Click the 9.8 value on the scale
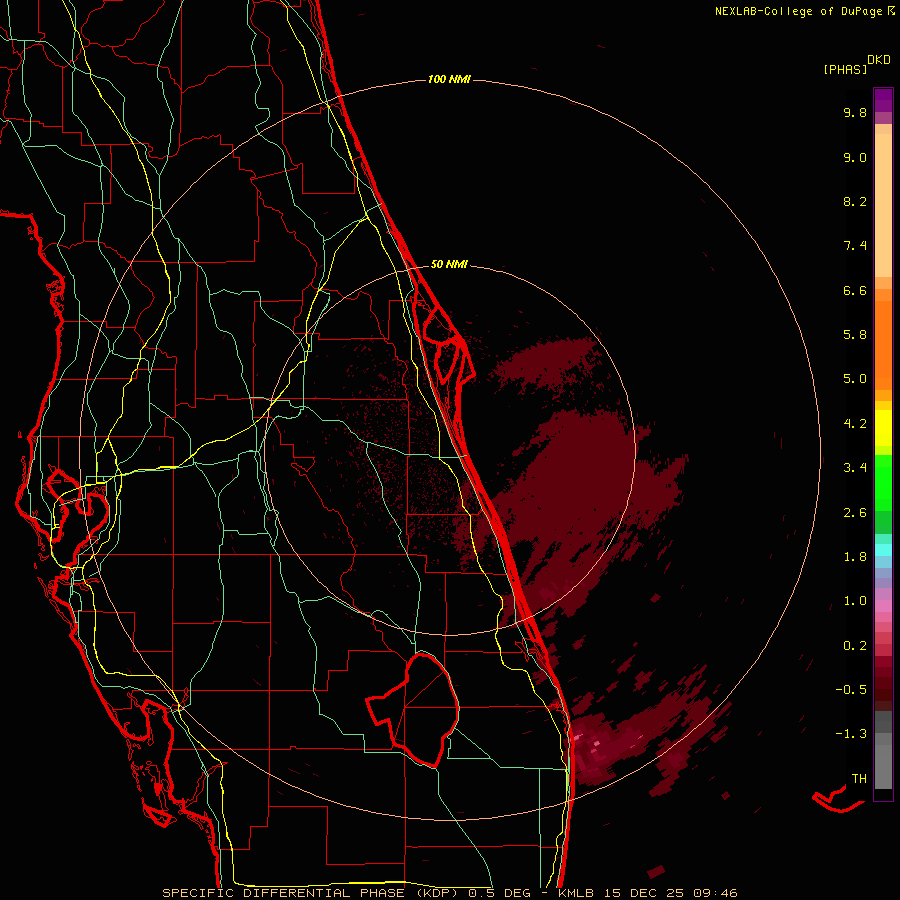This screenshot has height=900, width=900. tap(855, 112)
